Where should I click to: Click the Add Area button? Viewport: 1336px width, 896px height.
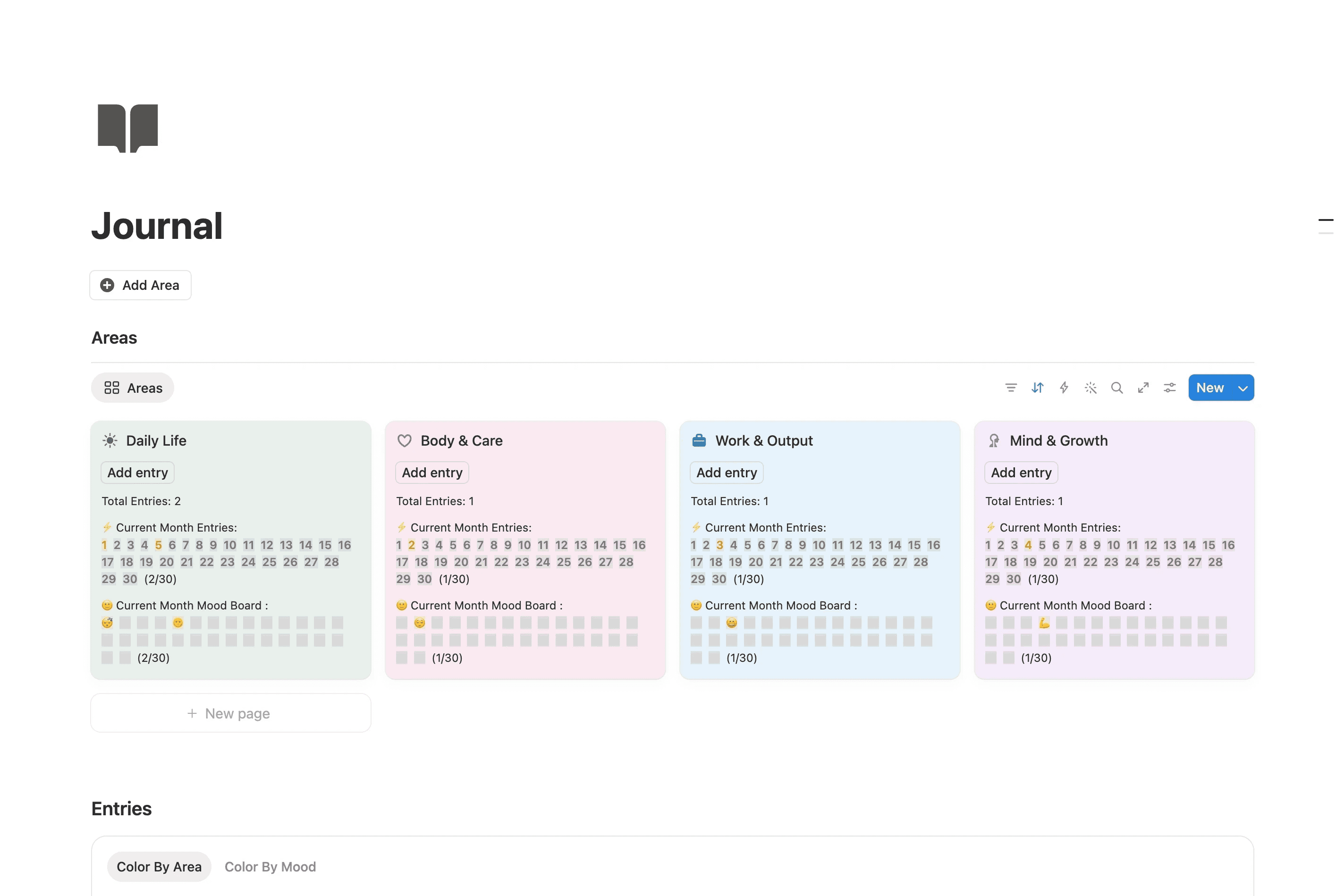click(141, 285)
